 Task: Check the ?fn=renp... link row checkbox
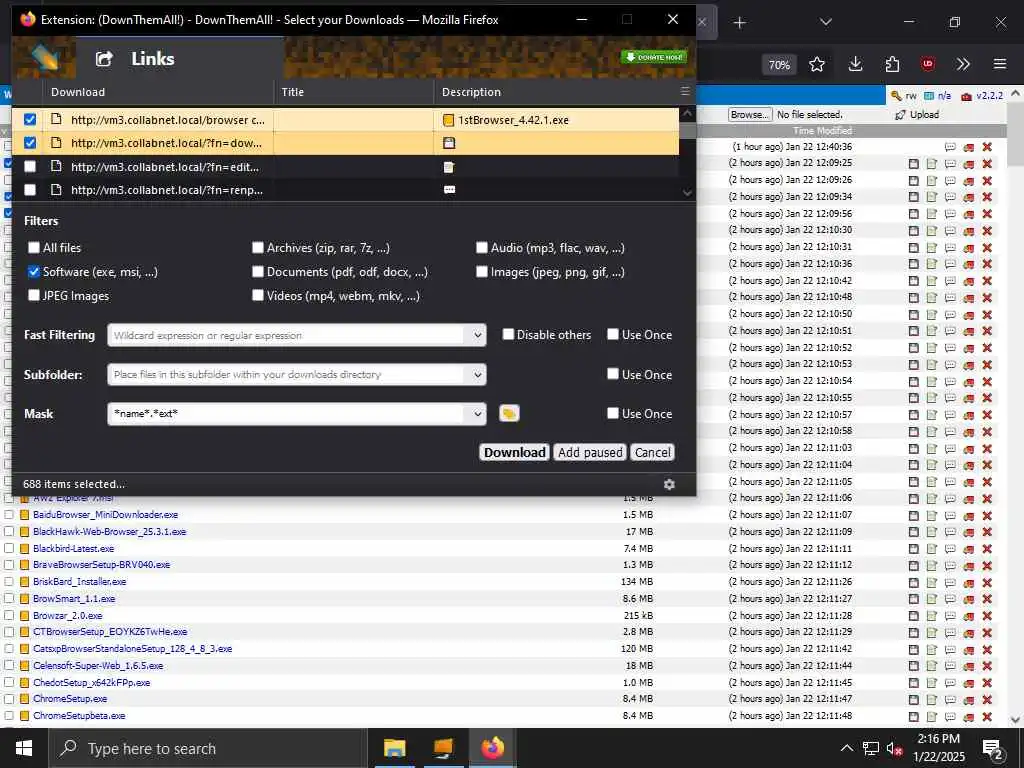pyautogui.click(x=30, y=190)
